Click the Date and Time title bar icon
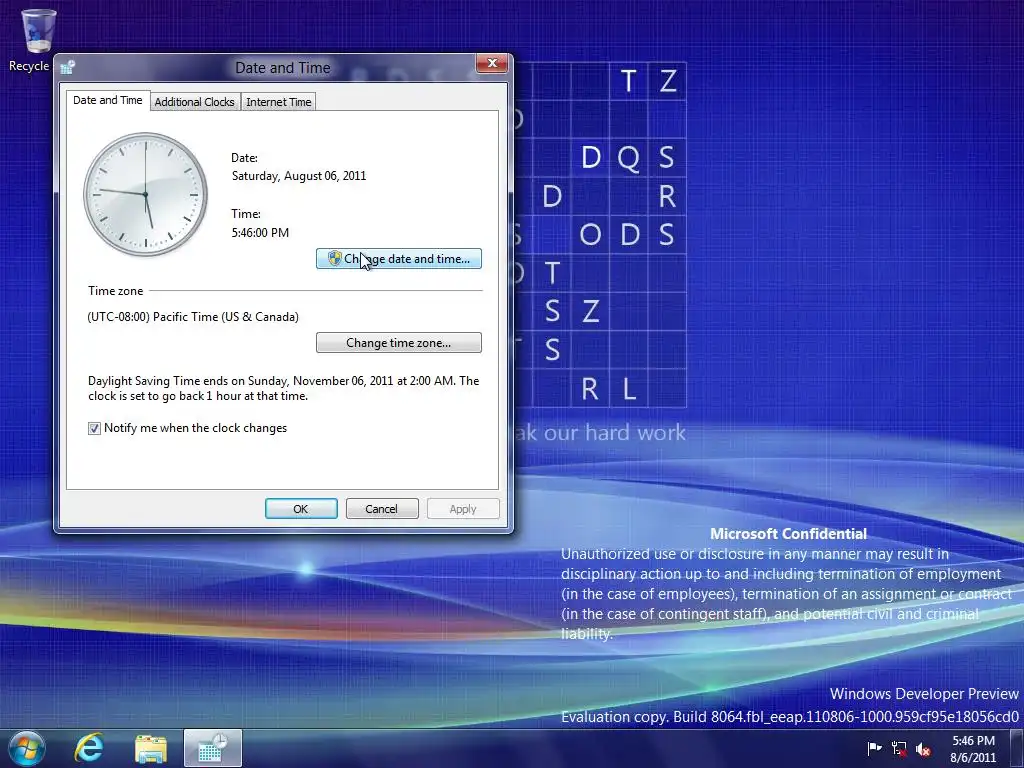 click(x=68, y=67)
